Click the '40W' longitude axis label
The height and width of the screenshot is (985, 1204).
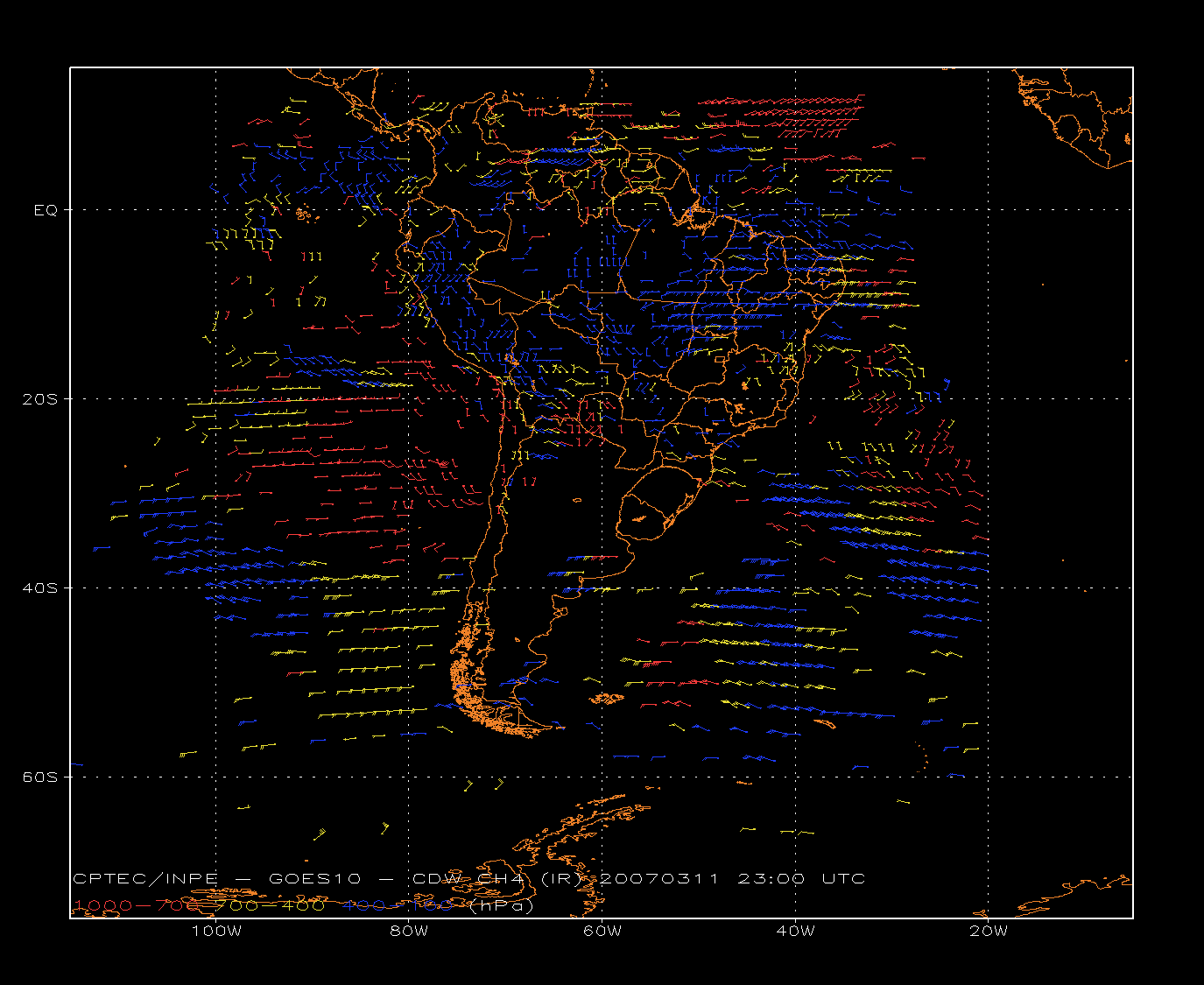pos(796,932)
